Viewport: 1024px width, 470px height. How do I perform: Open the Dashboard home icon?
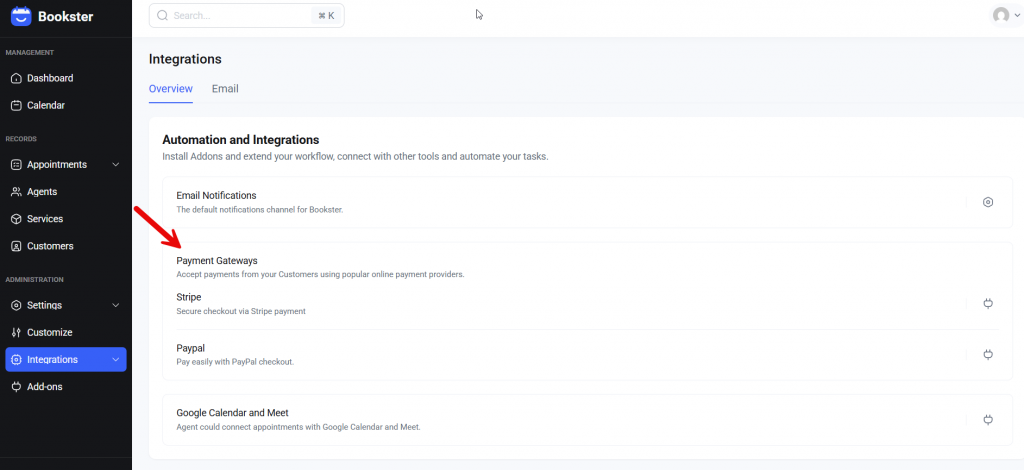16,78
